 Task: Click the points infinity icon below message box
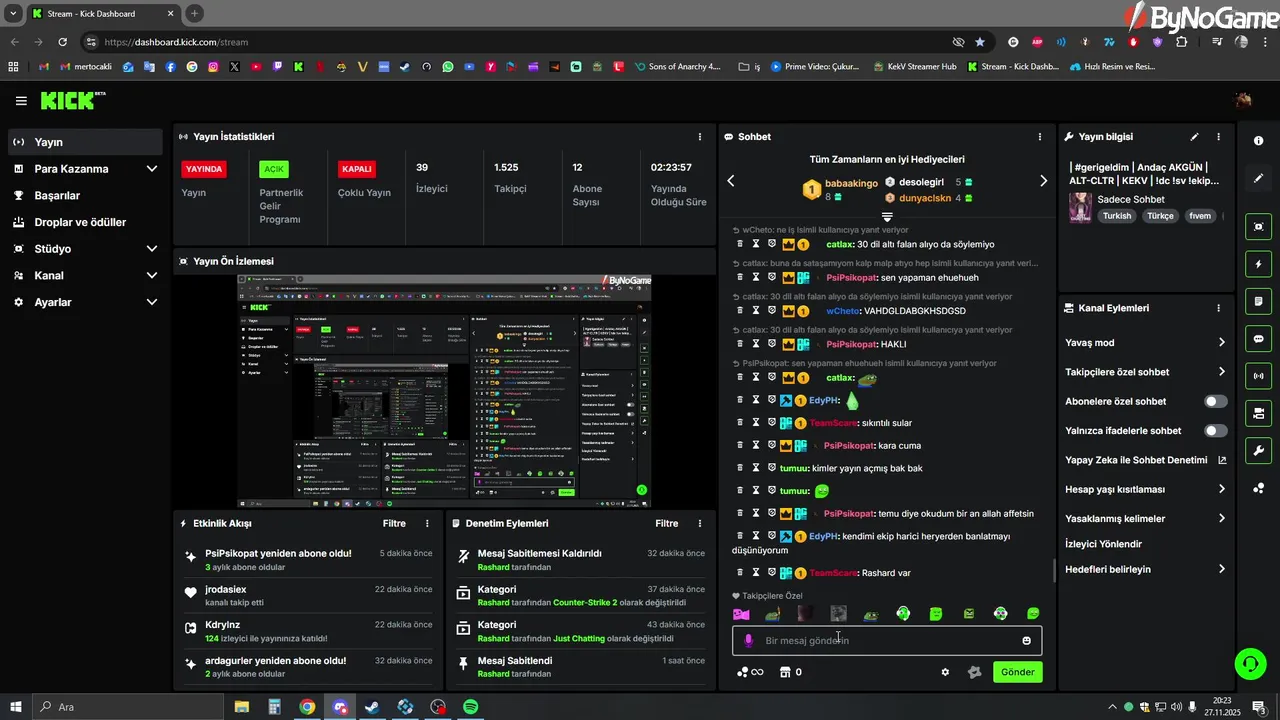(750, 672)
